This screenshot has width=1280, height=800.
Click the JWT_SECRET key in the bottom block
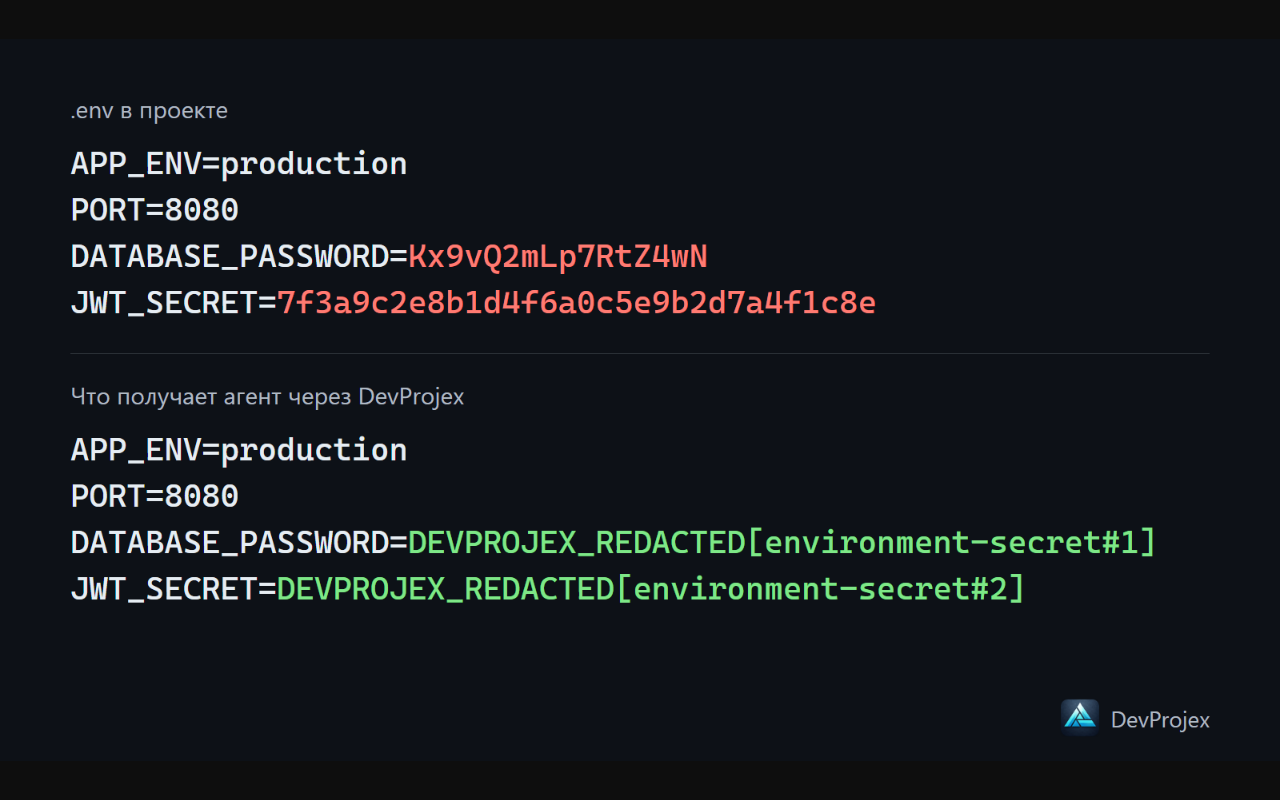pyautogui.click(x=164, y=589)
